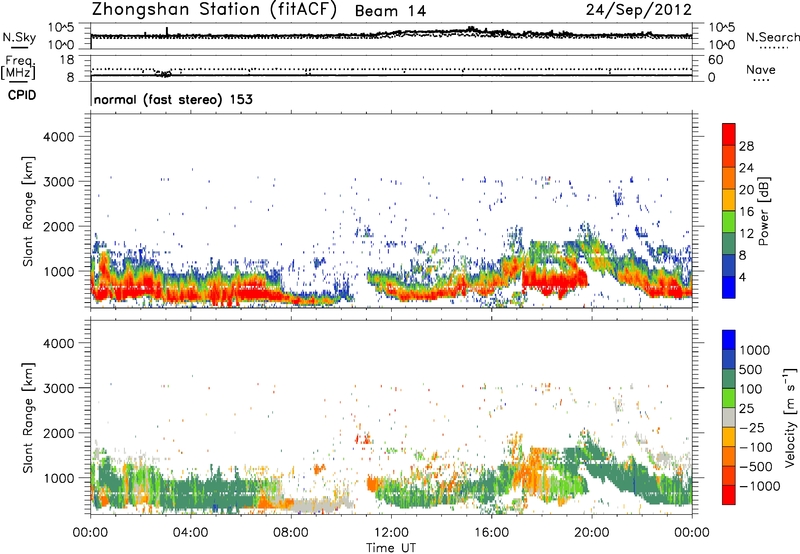
Task: Click the '1000' range tick of velocity panel
Action: coord(58,478)
